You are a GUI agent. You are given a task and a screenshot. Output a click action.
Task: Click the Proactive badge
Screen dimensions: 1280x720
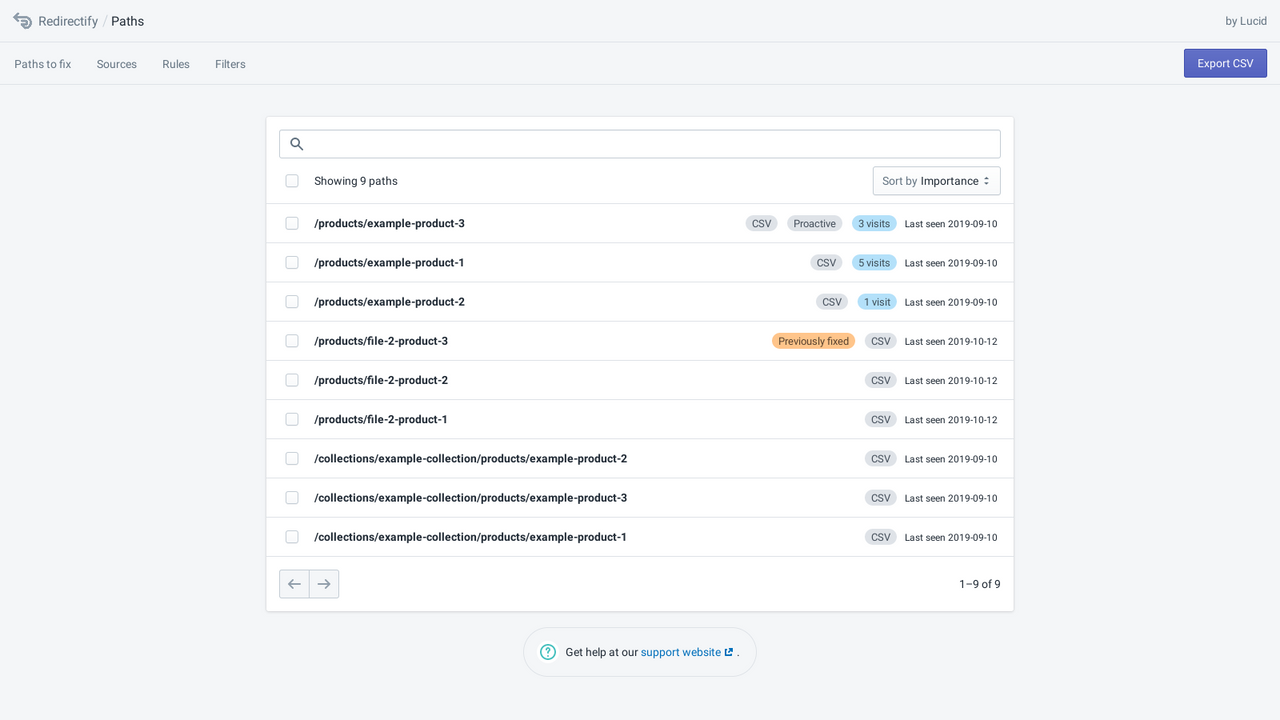pyautogui.click(x=815, y=223)
